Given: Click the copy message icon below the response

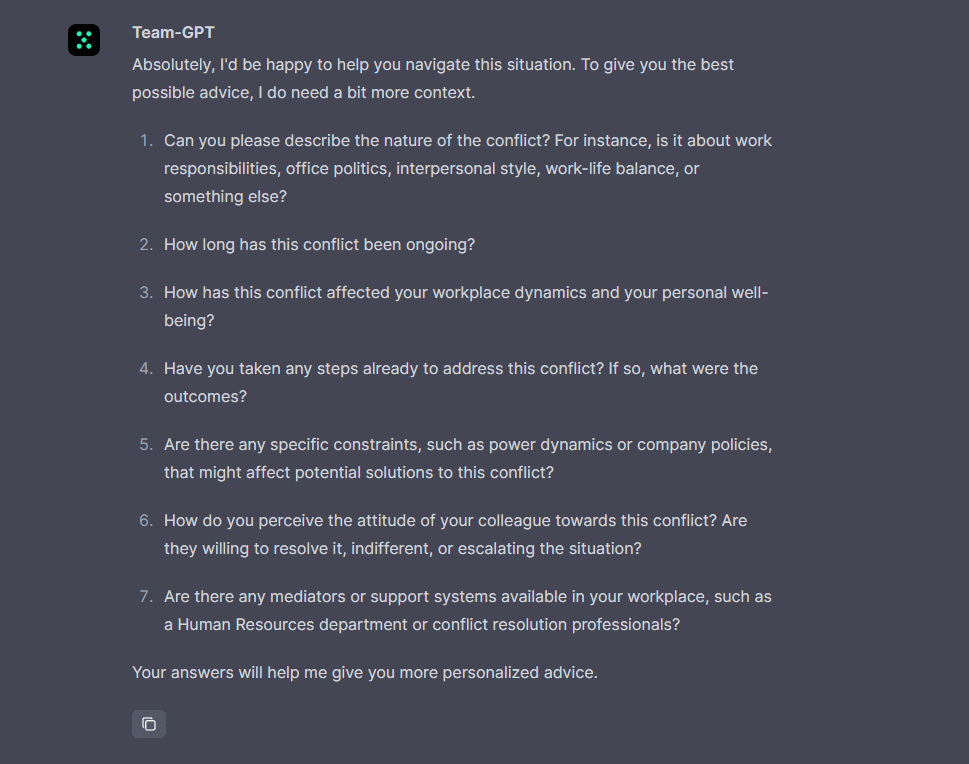Looking at the screenshot, I should point(148,723).
